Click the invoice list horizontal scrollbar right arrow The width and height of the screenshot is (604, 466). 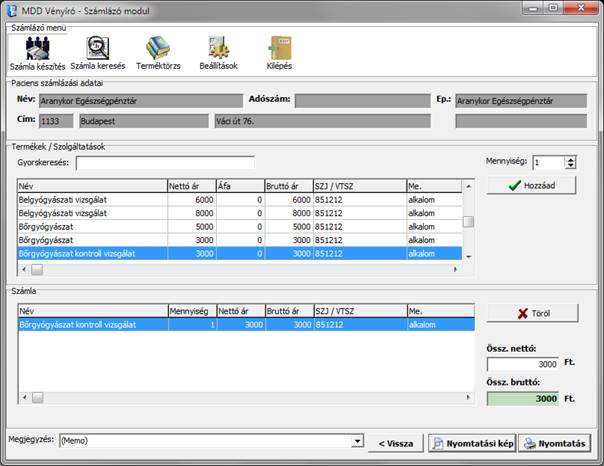point(468,397)
